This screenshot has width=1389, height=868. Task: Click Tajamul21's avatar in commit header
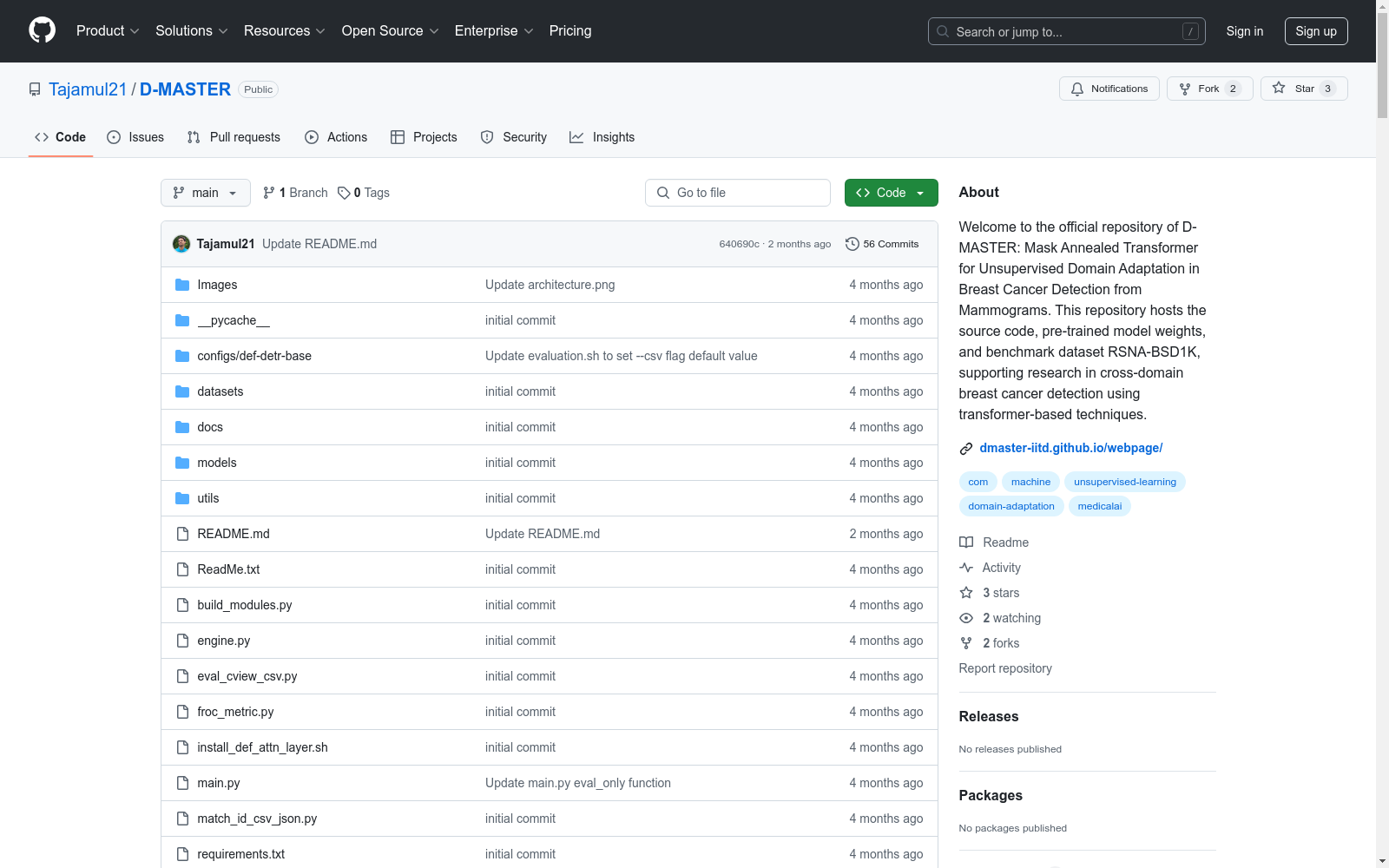point(181,244)
